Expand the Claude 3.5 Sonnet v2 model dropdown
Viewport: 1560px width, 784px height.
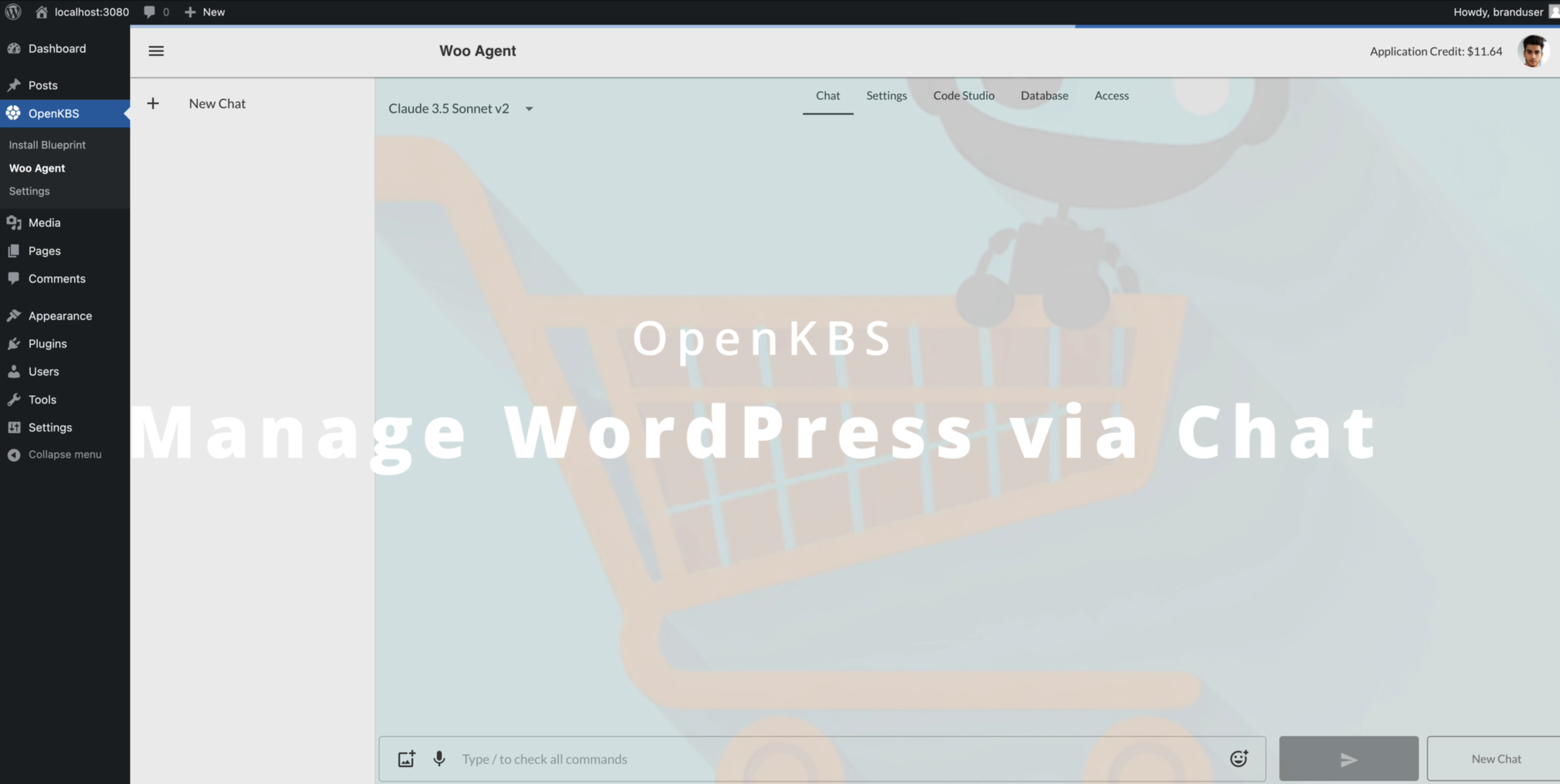click(461, 108)
